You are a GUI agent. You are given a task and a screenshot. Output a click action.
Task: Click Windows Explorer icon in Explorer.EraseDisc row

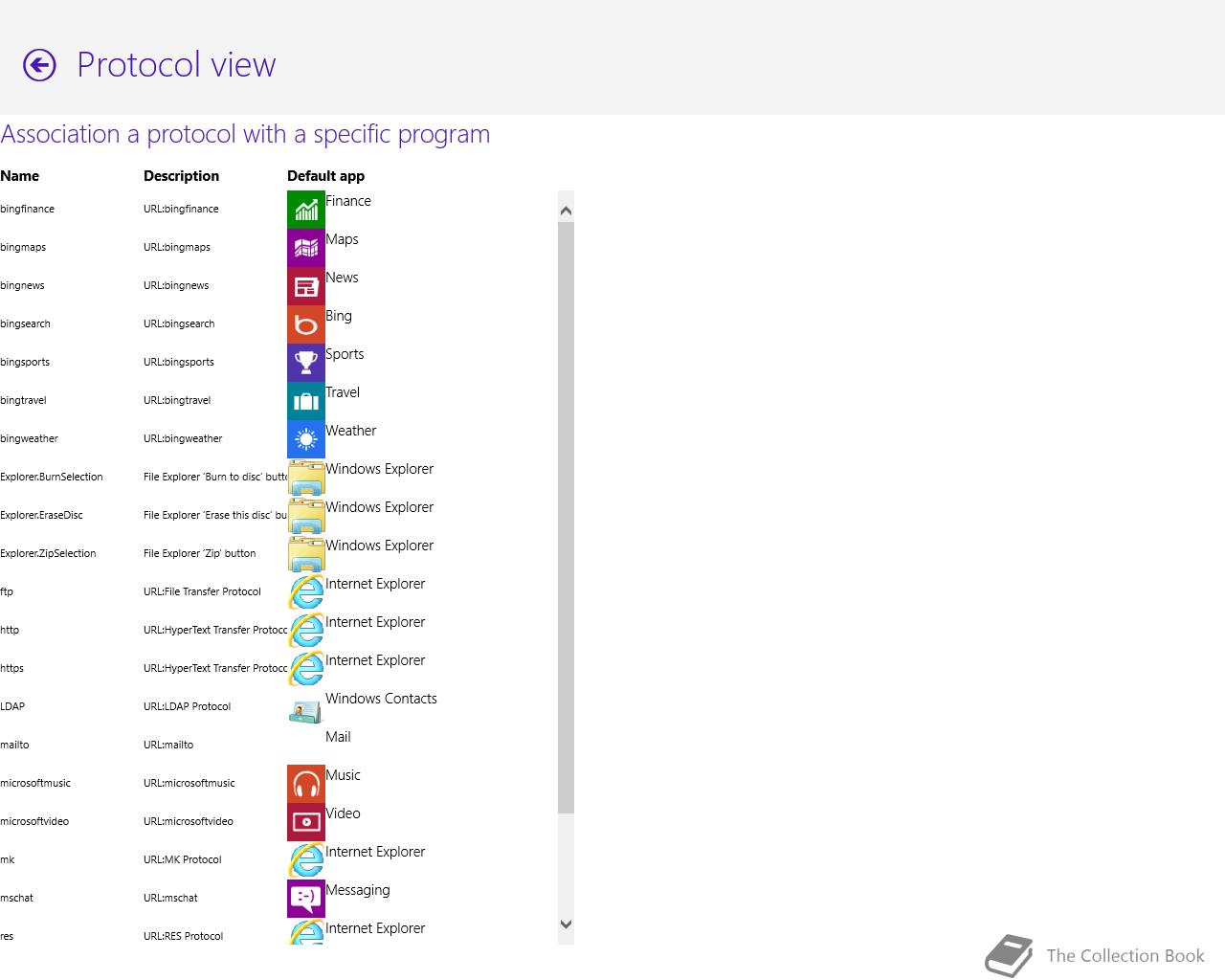pos(306,516)
